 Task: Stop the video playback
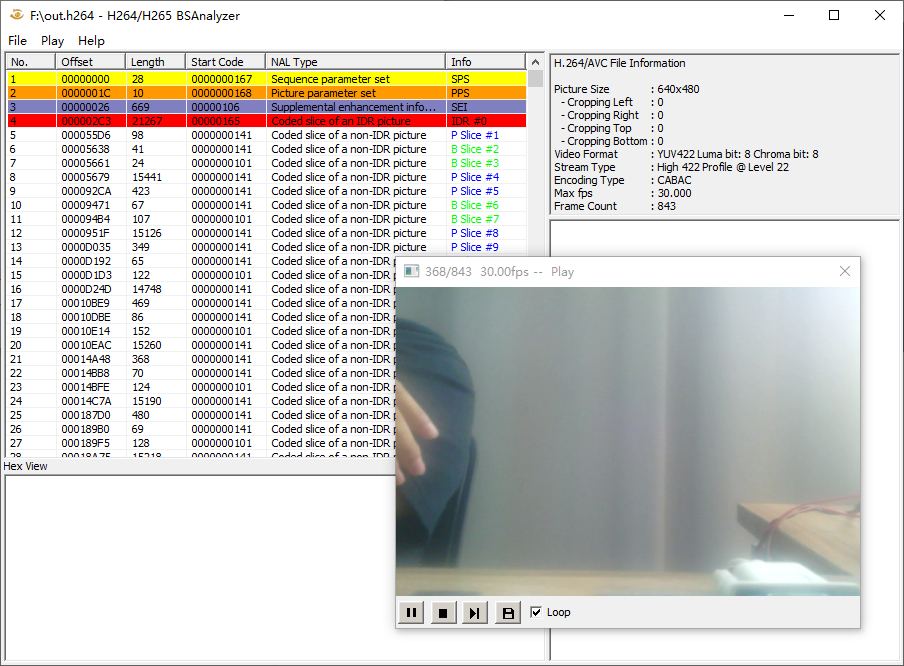click(x=443, y=612)
